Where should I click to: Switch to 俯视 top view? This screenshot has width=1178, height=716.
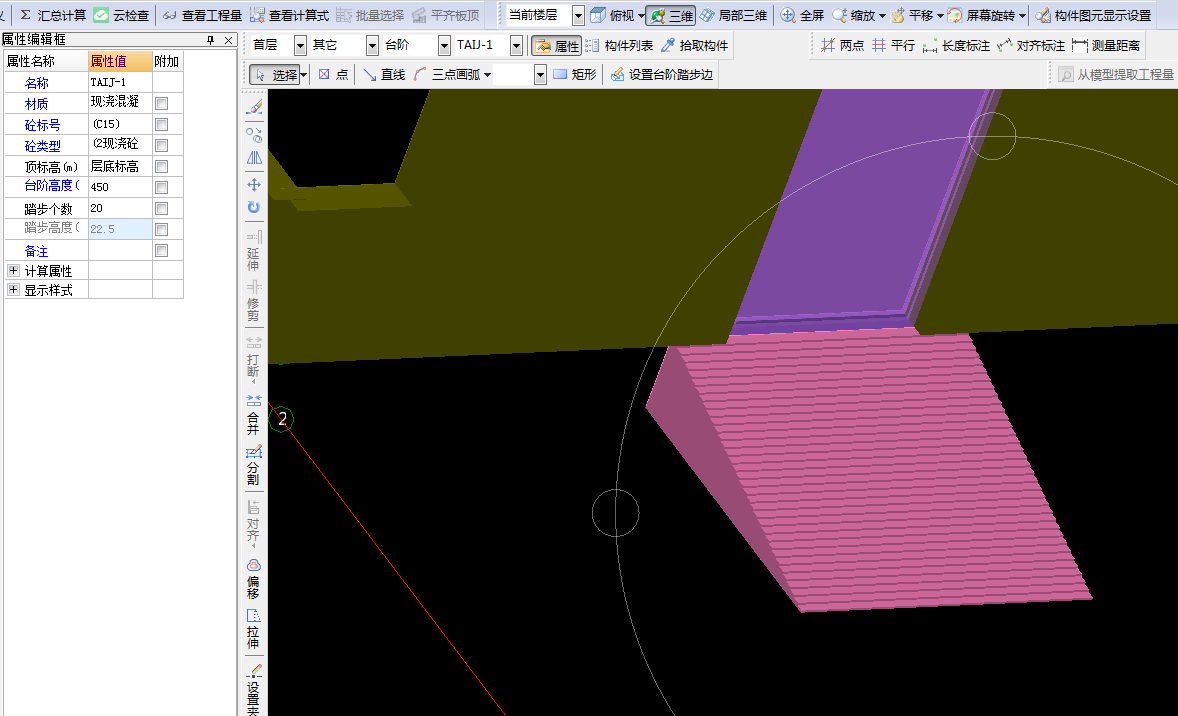[613, 15]
